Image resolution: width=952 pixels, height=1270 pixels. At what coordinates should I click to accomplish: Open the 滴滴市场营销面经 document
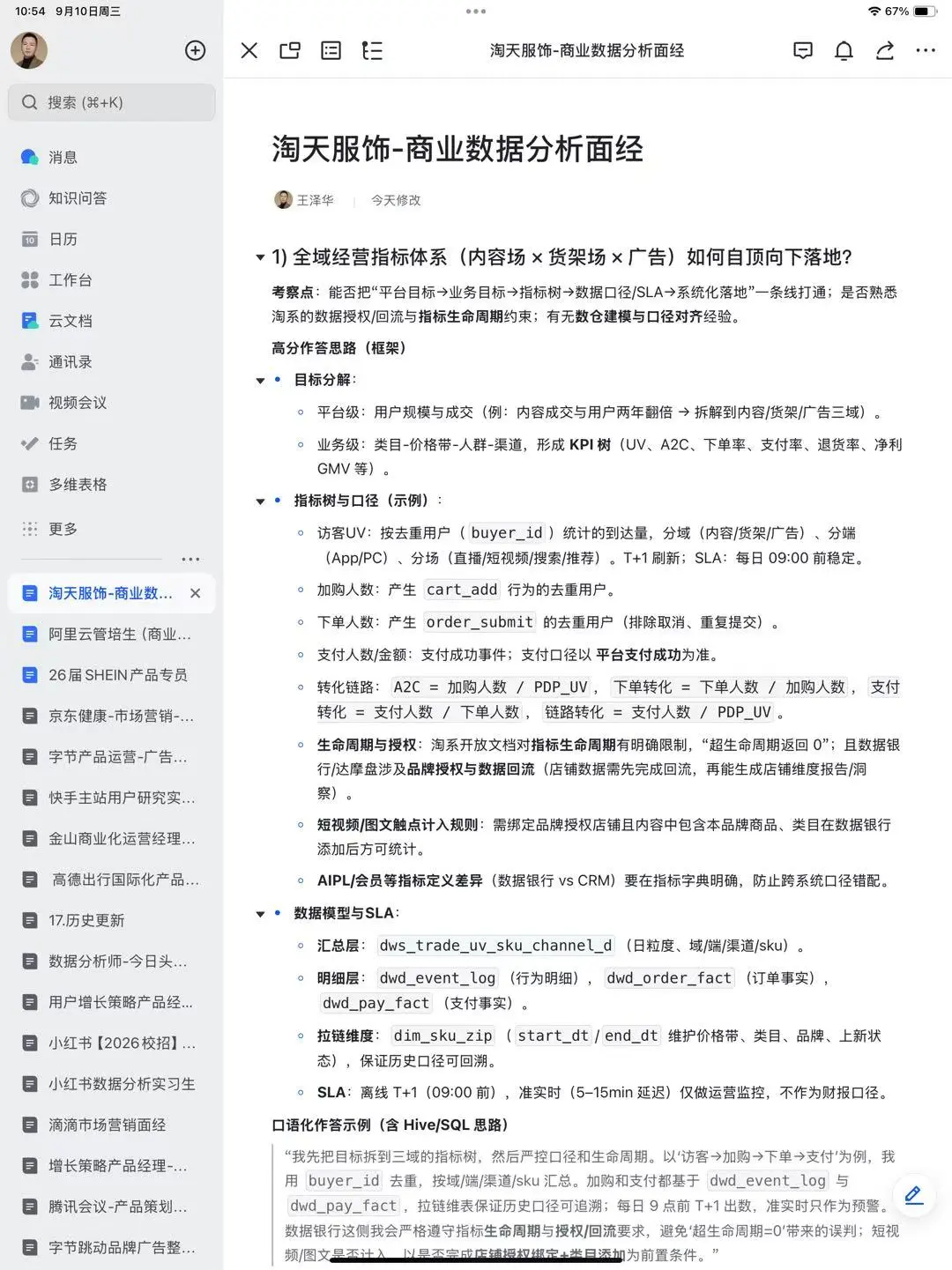pyautogui.click(x=112, y=1125)
